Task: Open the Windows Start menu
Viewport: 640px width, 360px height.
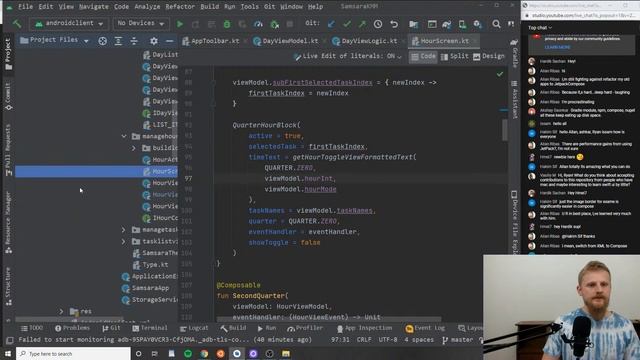Action: (7, 353)
